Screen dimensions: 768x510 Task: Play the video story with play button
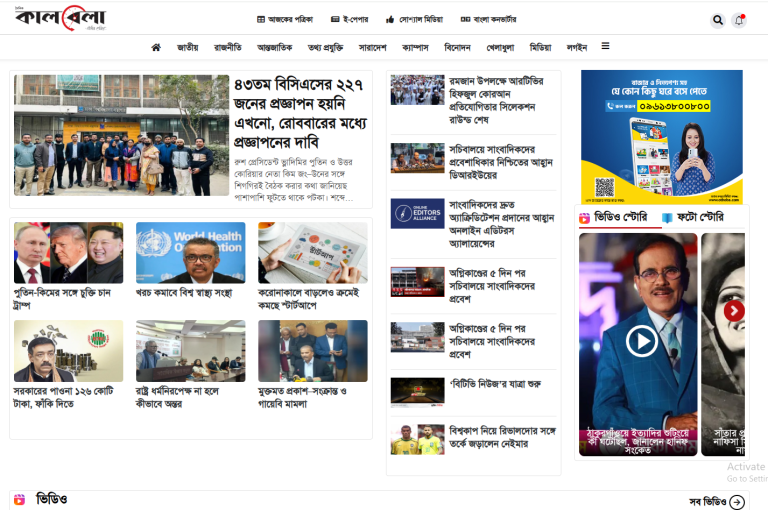(x=641, y=341)
